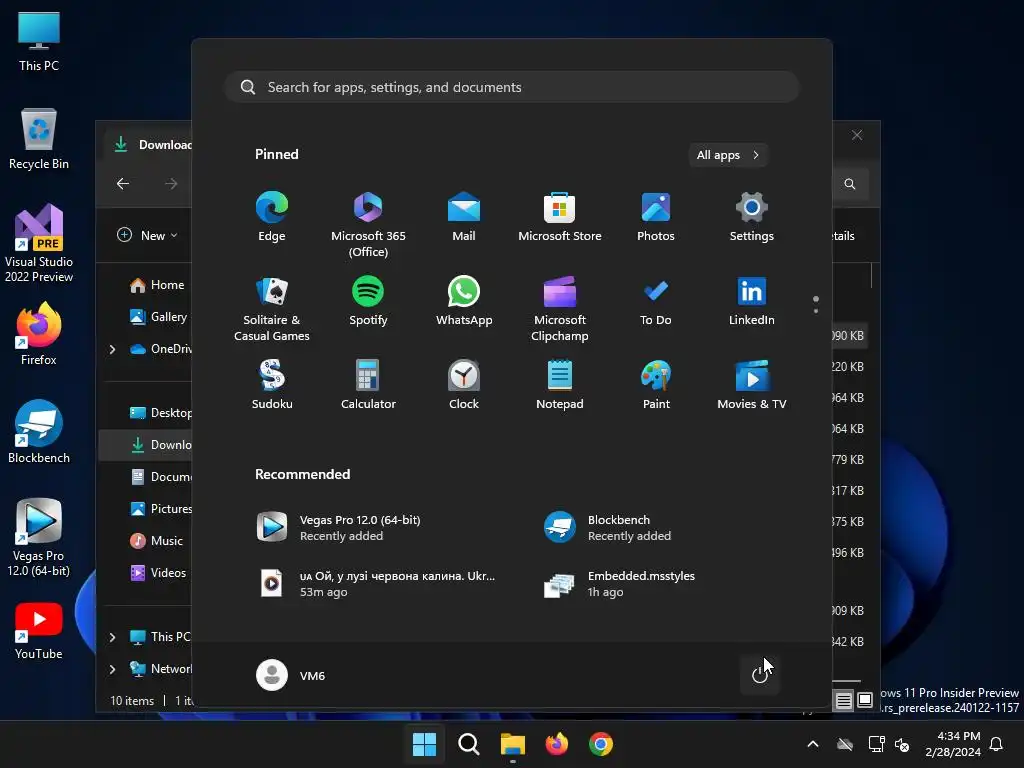
Task: Select Music in Explorer sidebar
Action: [x=157, y=541]
